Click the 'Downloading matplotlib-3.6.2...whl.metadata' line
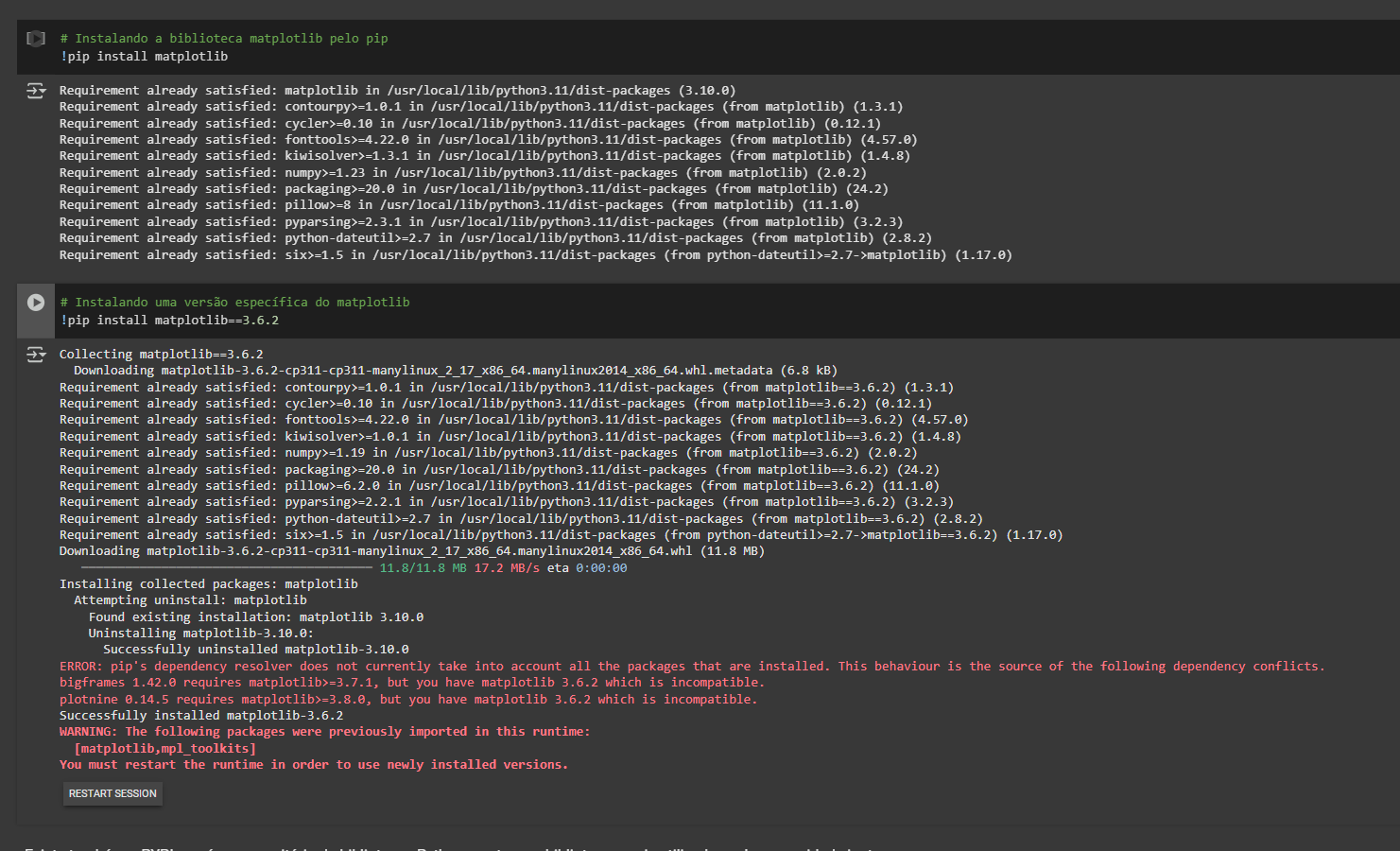The height and width of the screenshot is (851, 1400). tap(456, 371)
